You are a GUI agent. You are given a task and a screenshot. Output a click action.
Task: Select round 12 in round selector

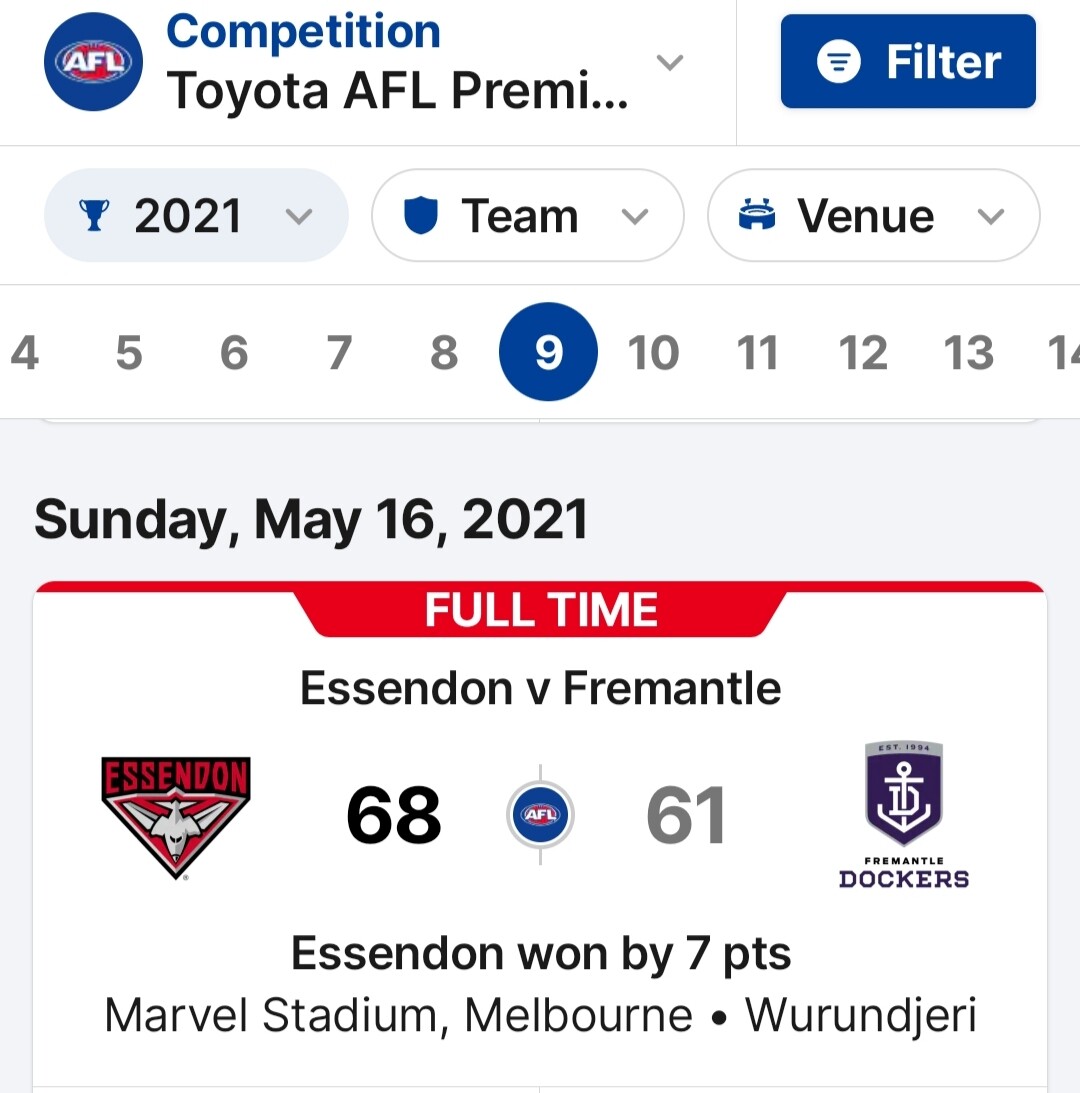click(x=863, y=353)
